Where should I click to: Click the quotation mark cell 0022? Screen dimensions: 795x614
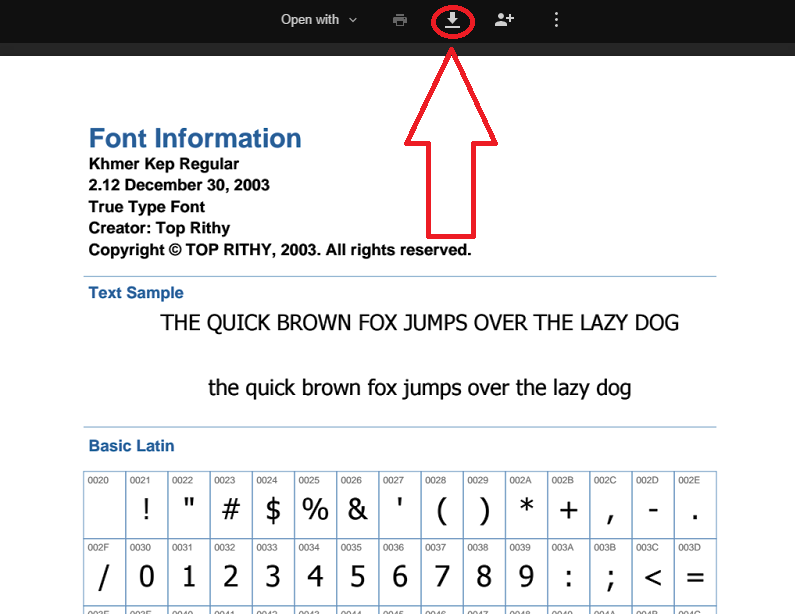point(189,505)
